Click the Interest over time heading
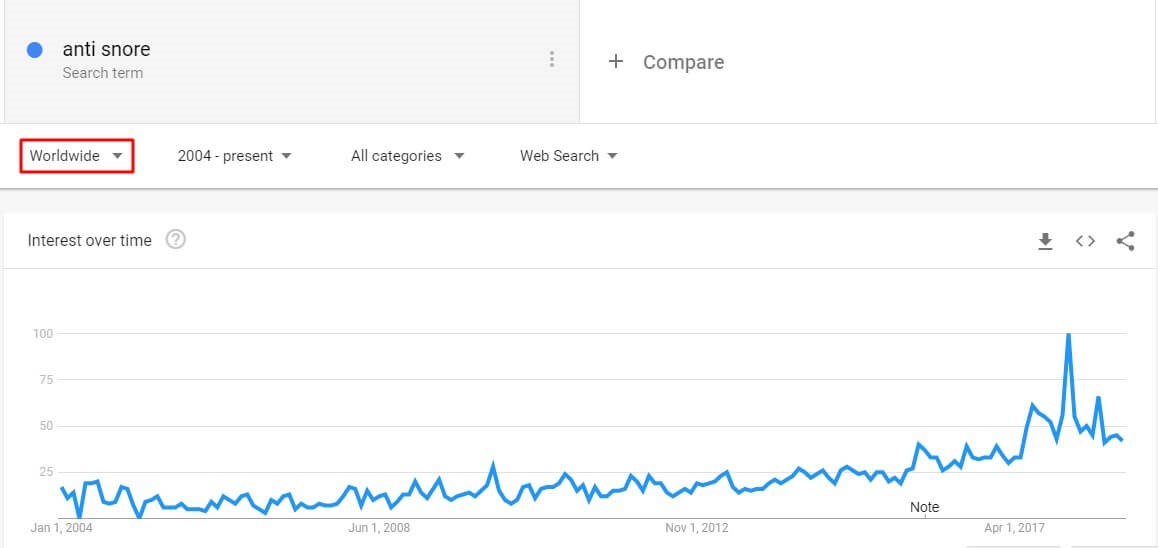1158x548 pixels. (89, 240)
